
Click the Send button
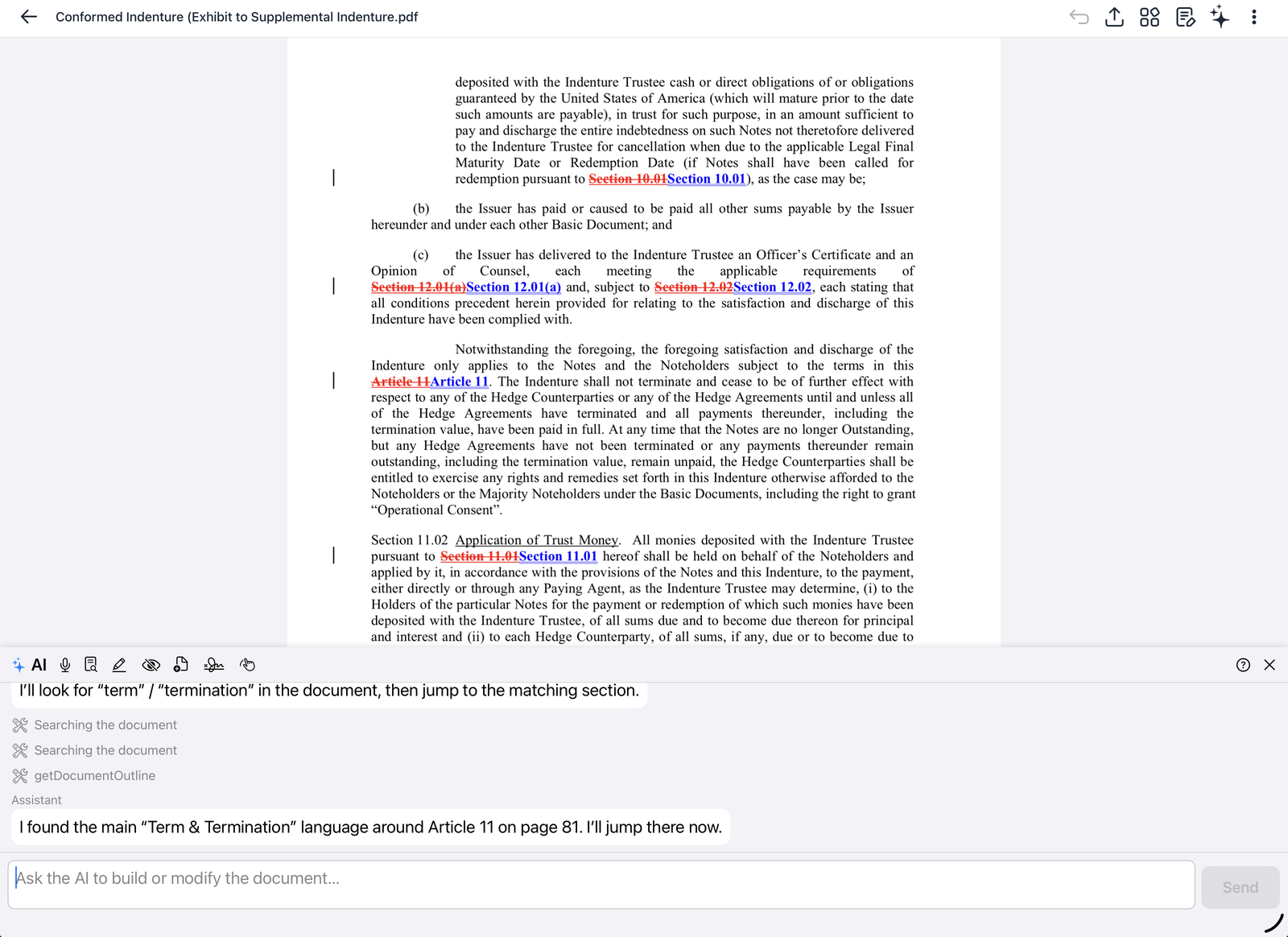(x=1240, y=887)
